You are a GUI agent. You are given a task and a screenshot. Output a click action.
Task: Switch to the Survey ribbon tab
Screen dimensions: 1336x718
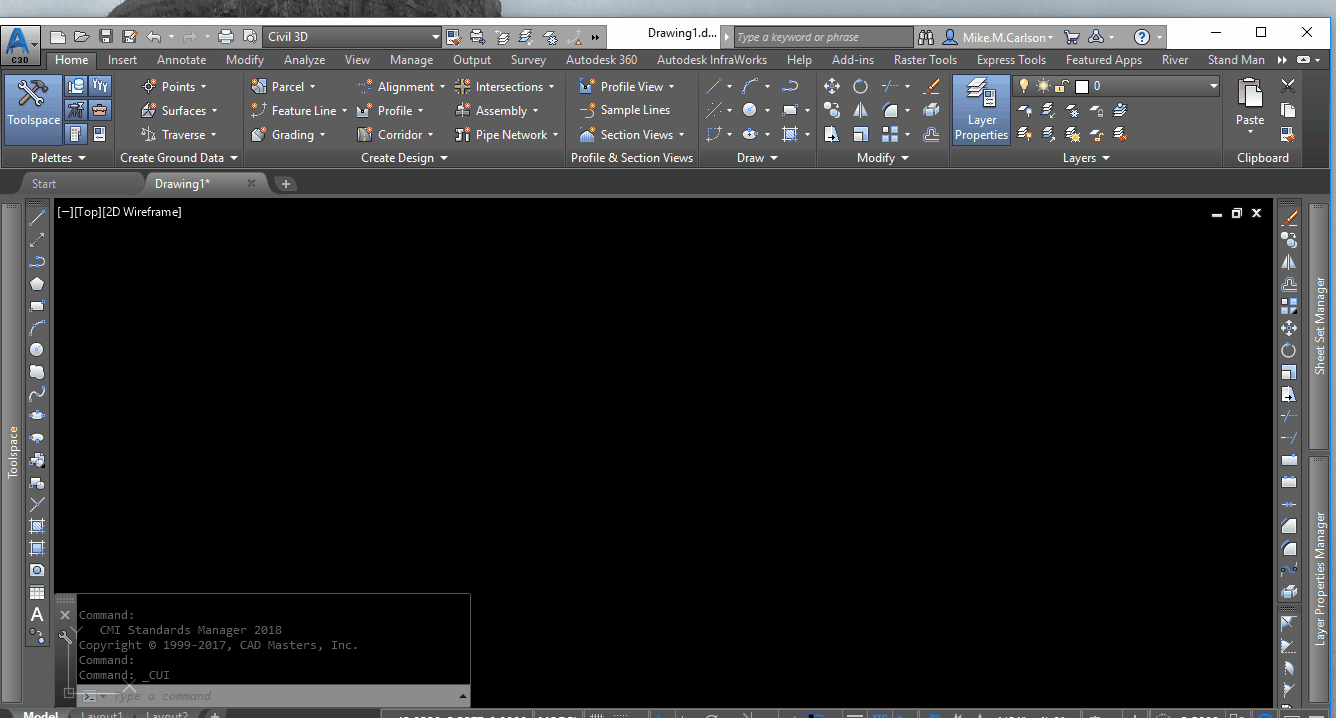[528, 60]
